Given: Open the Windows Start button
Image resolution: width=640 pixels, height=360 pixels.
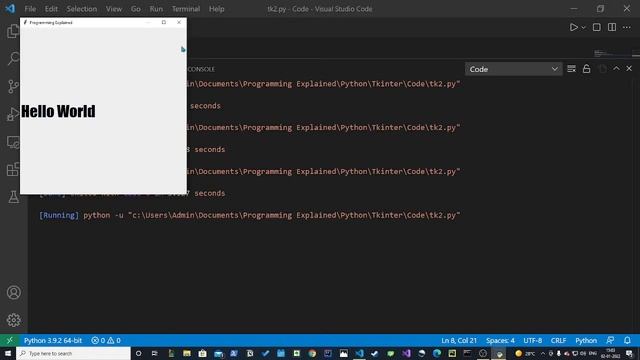Looking at the screenshot, I should tap(8, 353).
